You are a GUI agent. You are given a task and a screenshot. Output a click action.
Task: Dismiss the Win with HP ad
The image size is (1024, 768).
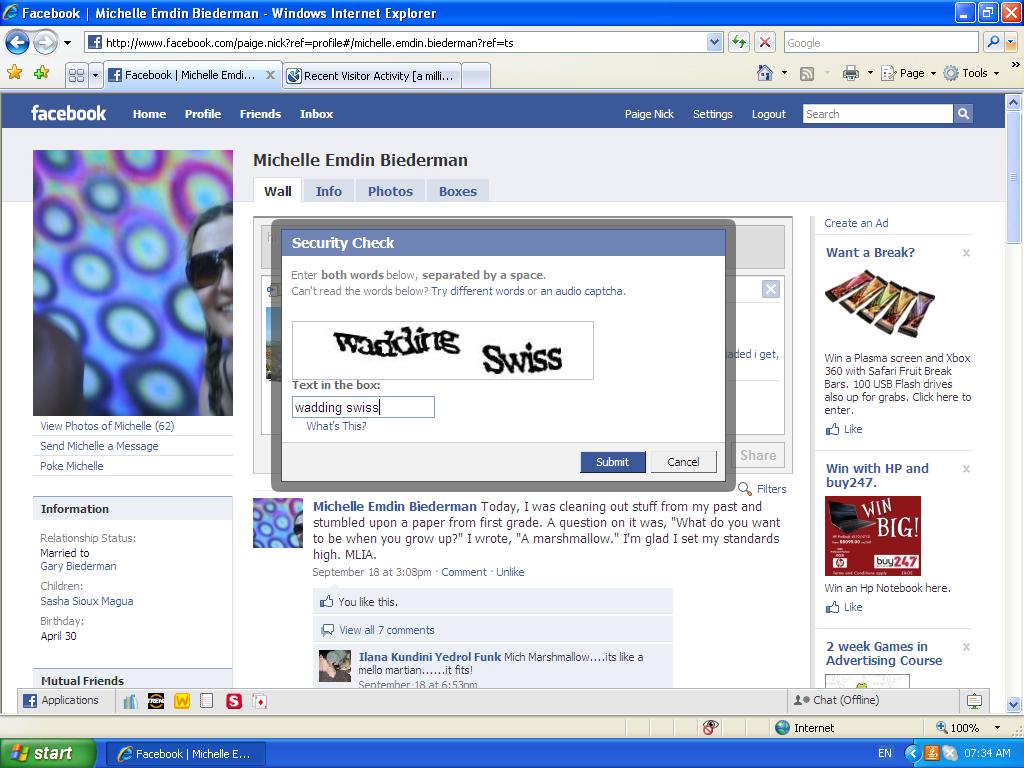[x=967, y=469]
